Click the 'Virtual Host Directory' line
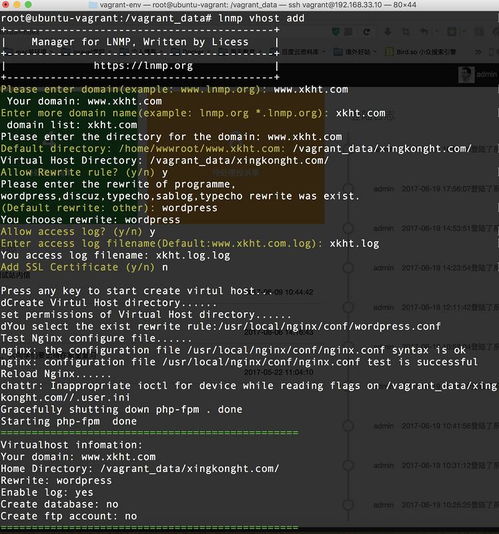Viewport: 499px width, 534px height. 165,160
